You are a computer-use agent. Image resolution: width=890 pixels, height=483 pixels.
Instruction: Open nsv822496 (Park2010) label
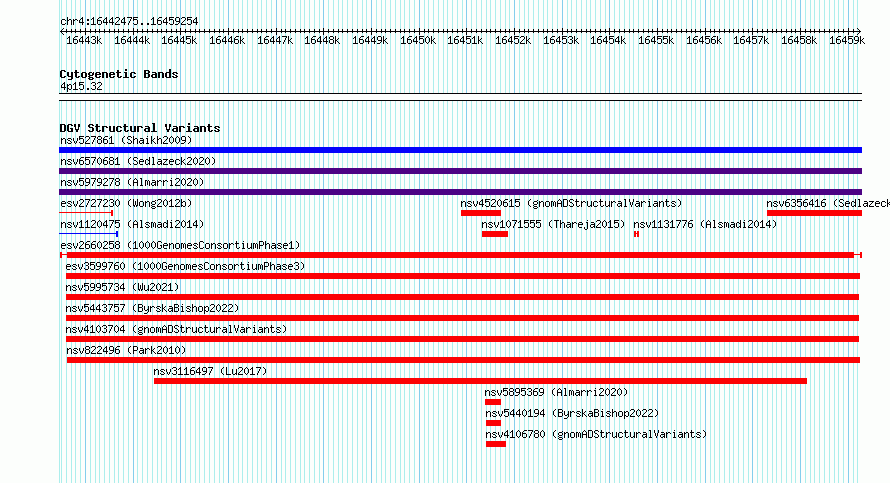tap(126, 350)
